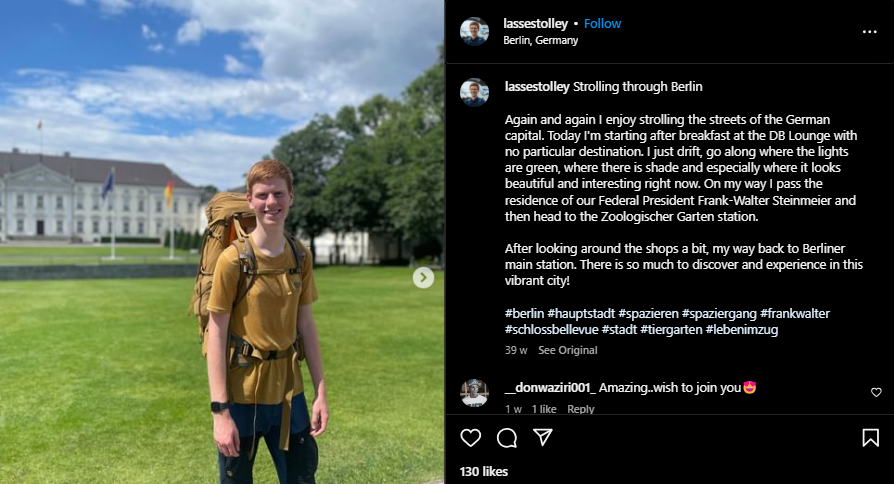Like the post with the heart icon
This screenshot has height=484, width=894.
point(471,438)
